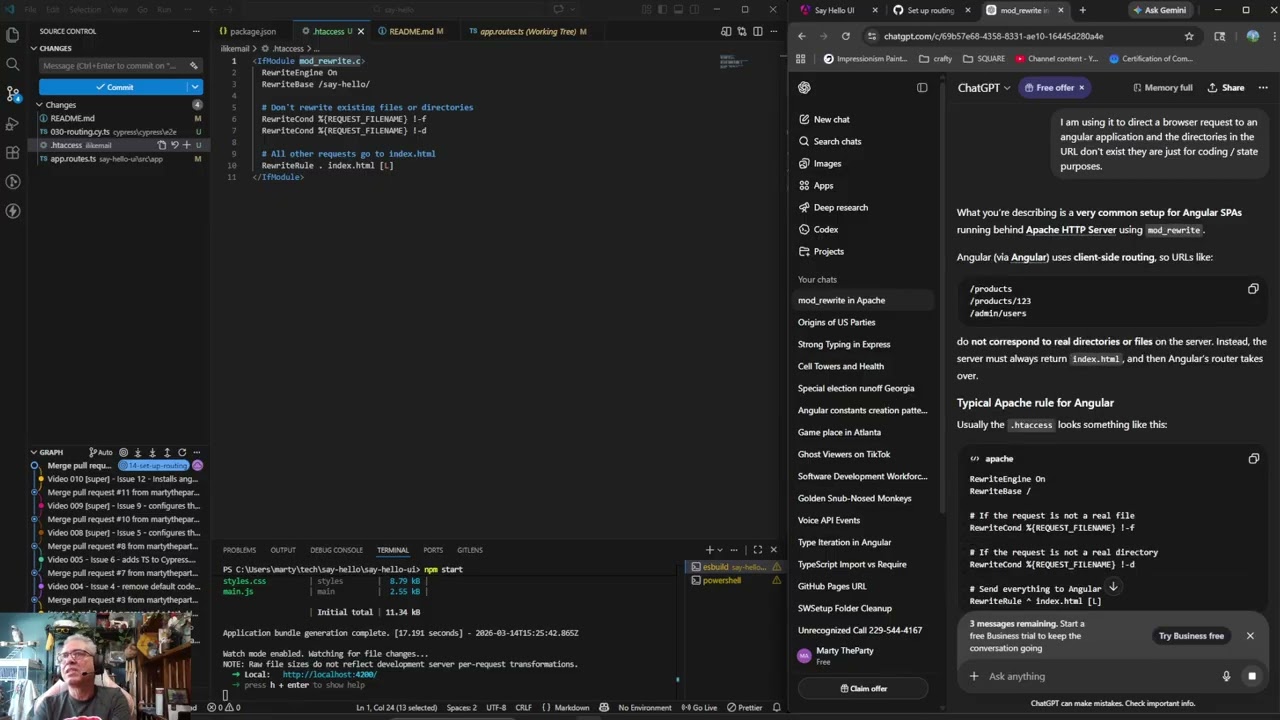Copy the apache code block
This screenshot has height=720, width=1280.
[1253, 458]
